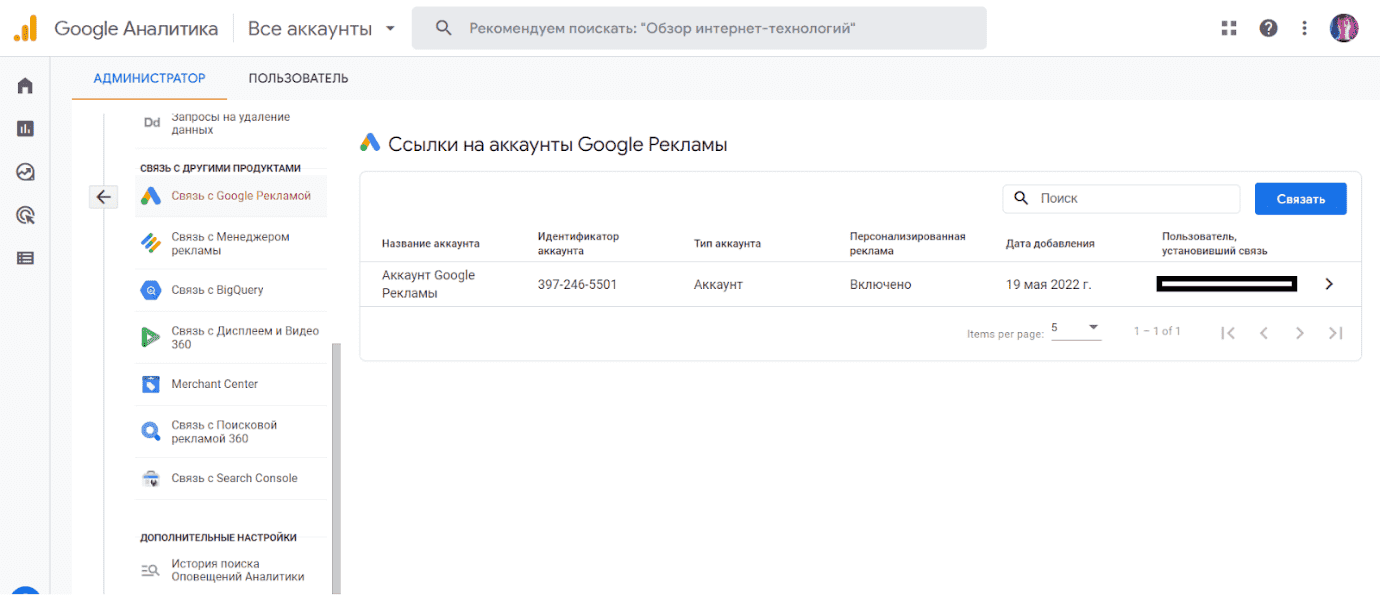
Task: Open 'История поиска Оповещений Аналитики'
Action: pyautogui.click(x=231, y=570)
